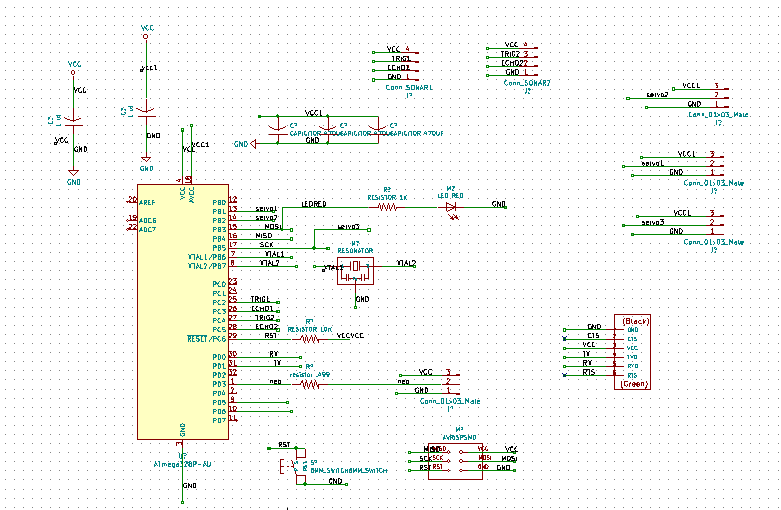The image size is (781, 510).
Task: Select the Black/Green FTDI connector box
Action: point(632,352)
